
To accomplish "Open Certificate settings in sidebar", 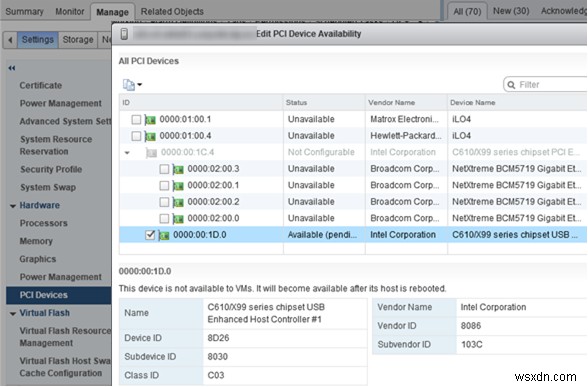I will (41, 86).
